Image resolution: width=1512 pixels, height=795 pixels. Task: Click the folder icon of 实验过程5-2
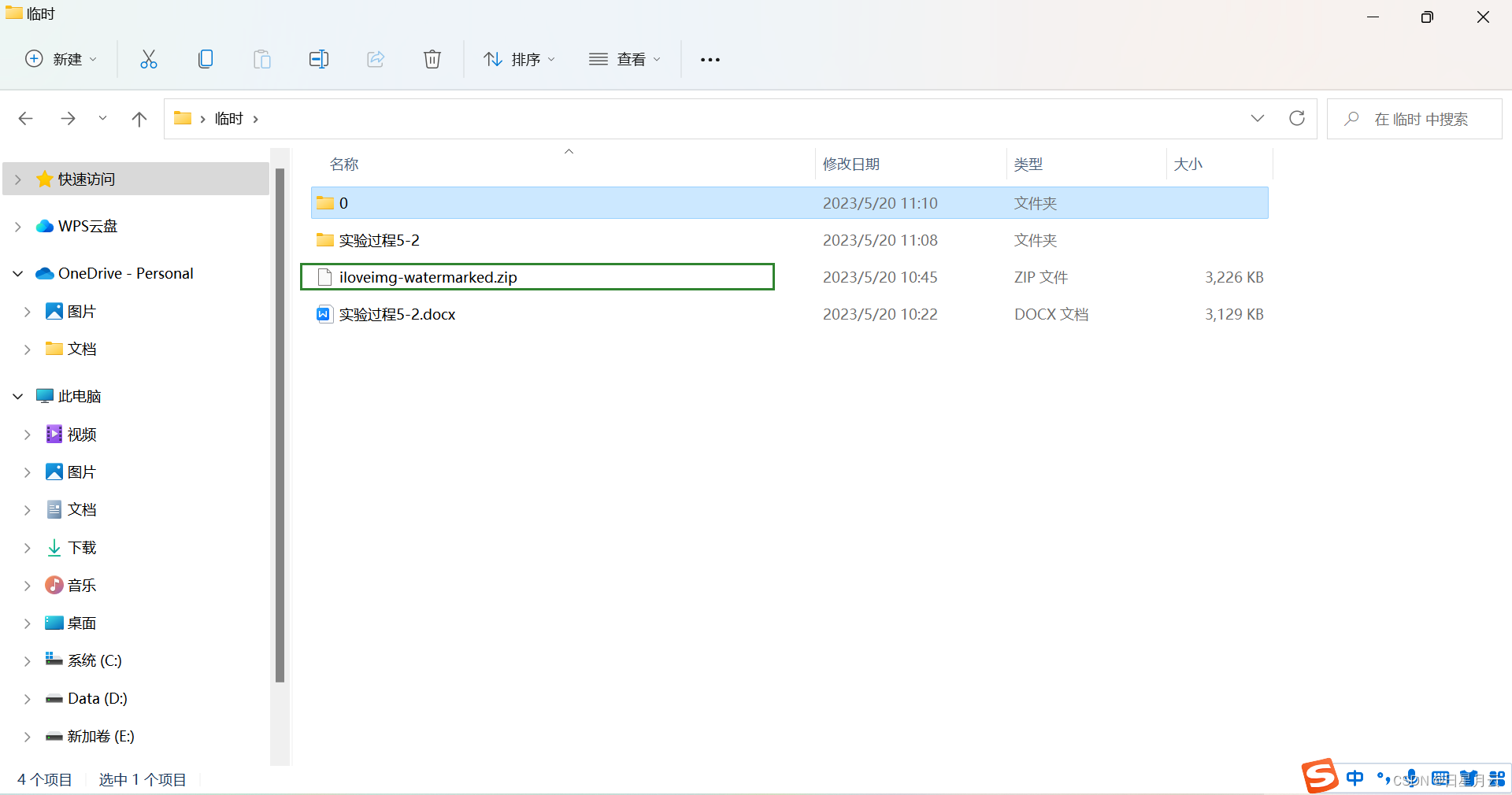click(324, 240)
